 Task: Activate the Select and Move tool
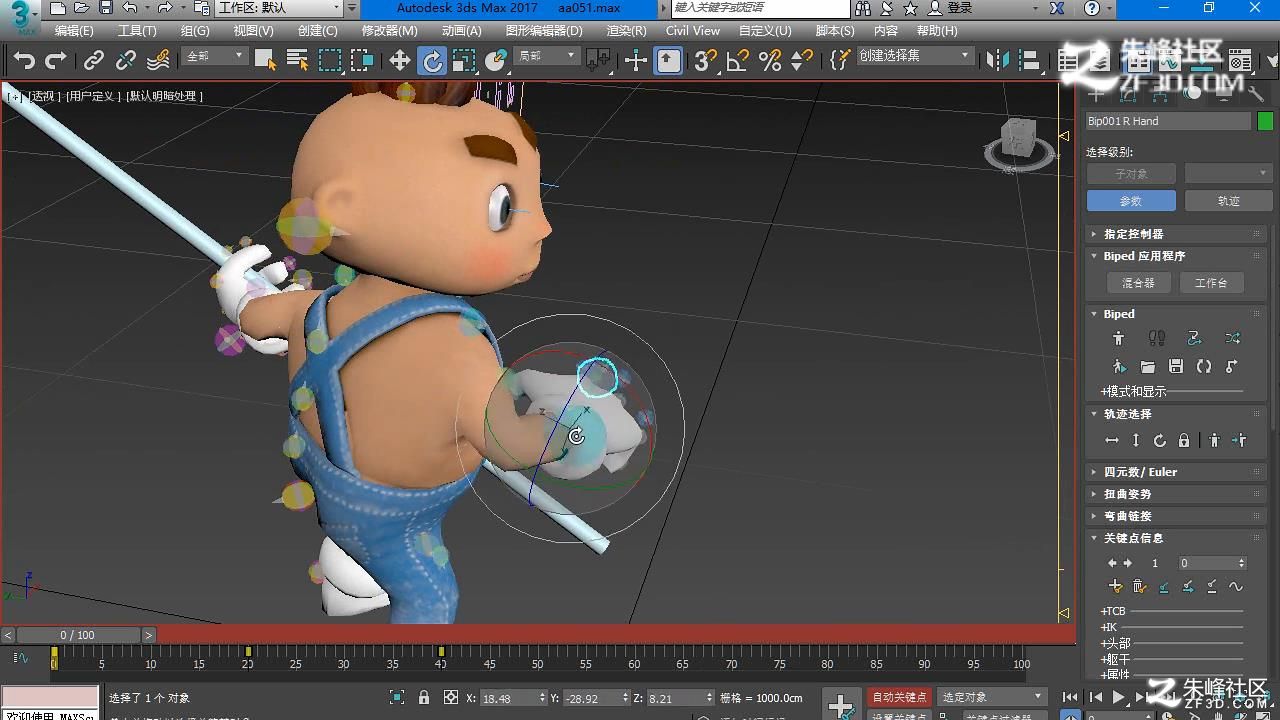[x=400, y=61]
